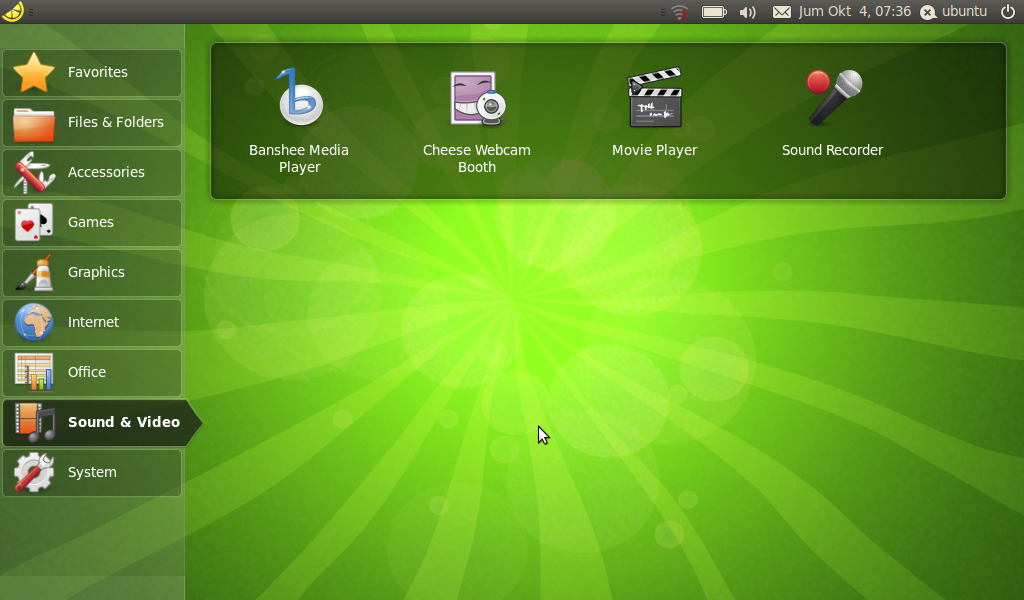The width and height of the screenshot is (1024, 600).
Task: Select the Games category label
Action: click(x=91, y=223)
